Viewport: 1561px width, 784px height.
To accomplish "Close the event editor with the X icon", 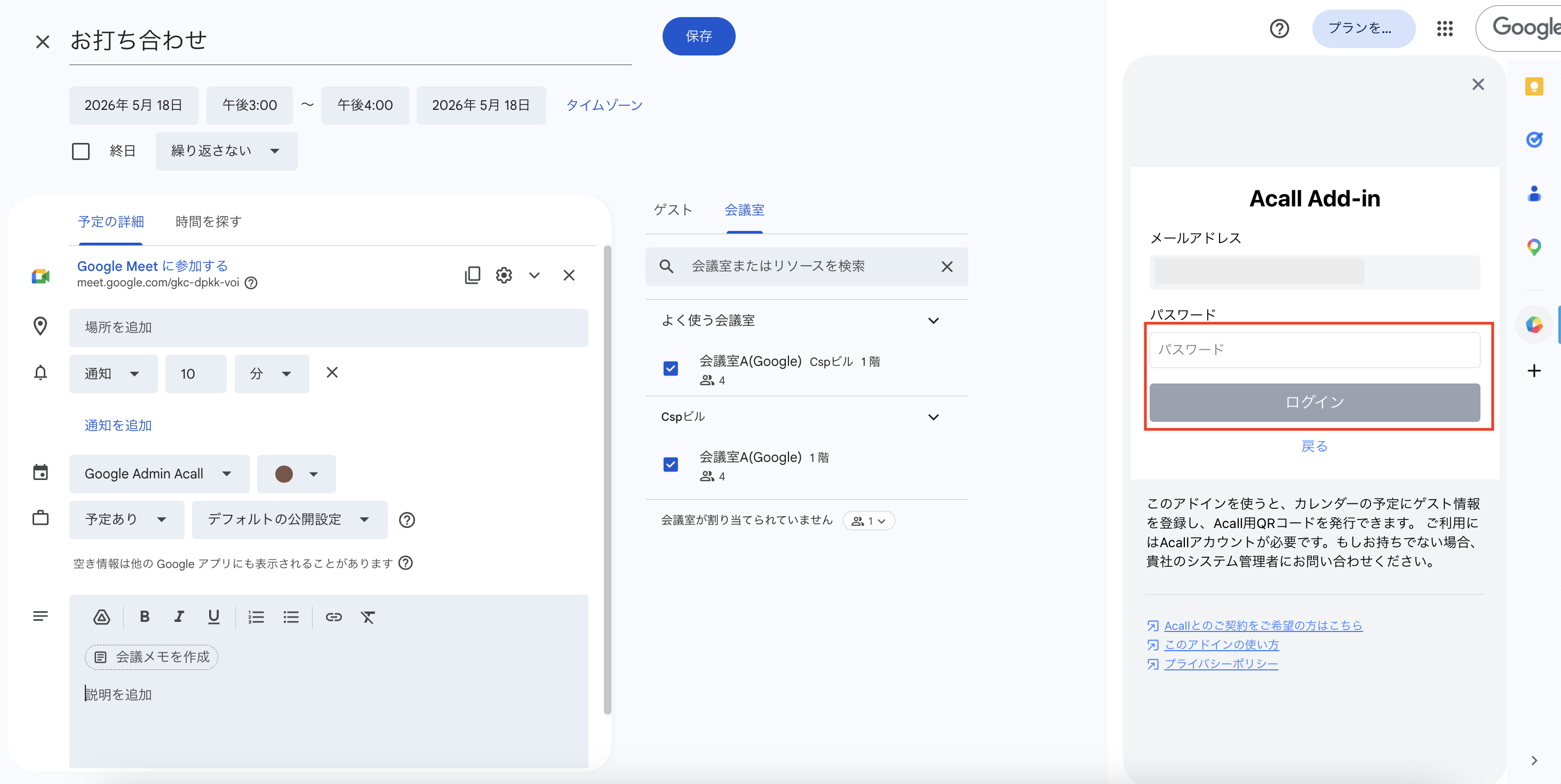I will click(43, 41).
